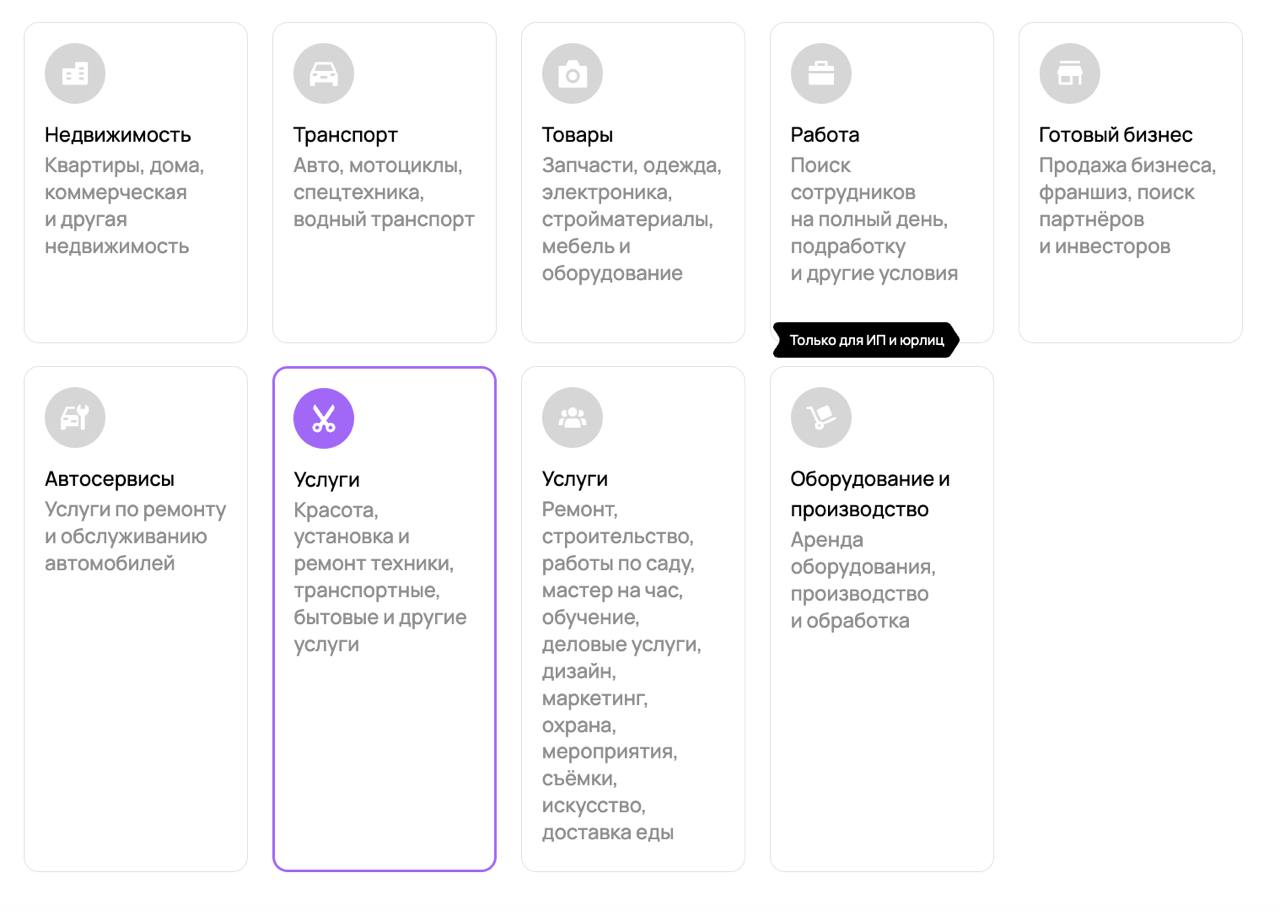Click the purple scissors icon
The height and width of the screenshot is (911, 1280).
pos(323,419)
